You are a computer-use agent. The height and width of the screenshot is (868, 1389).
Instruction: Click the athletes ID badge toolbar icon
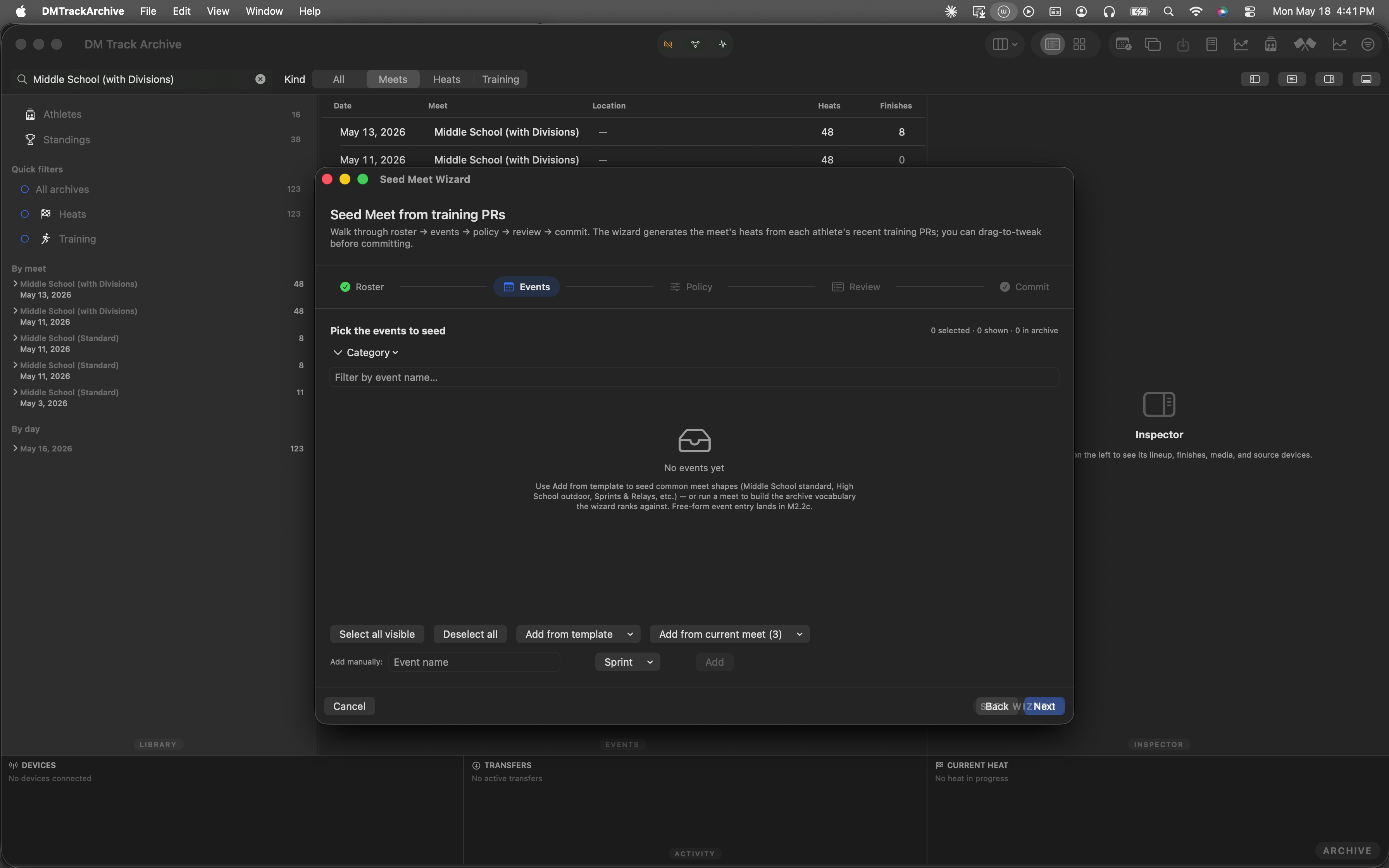pyautogui.click(x=1271, y=44)
